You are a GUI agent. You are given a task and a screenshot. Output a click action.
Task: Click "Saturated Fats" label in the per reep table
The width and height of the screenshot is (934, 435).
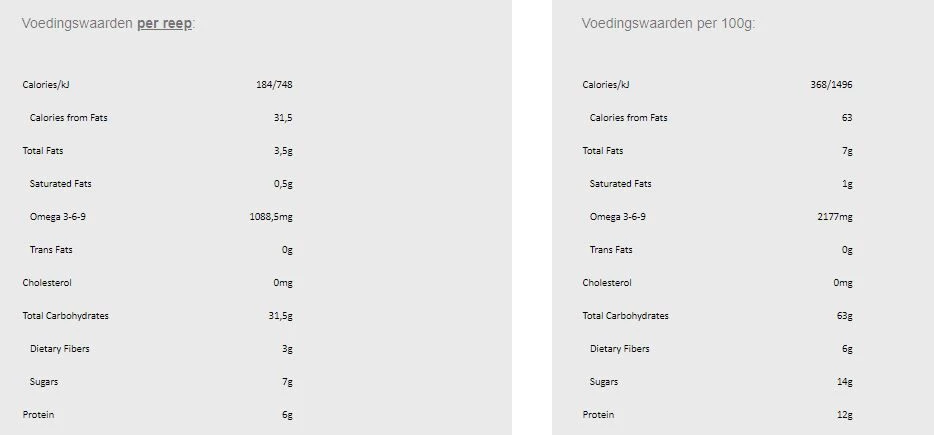60,184
